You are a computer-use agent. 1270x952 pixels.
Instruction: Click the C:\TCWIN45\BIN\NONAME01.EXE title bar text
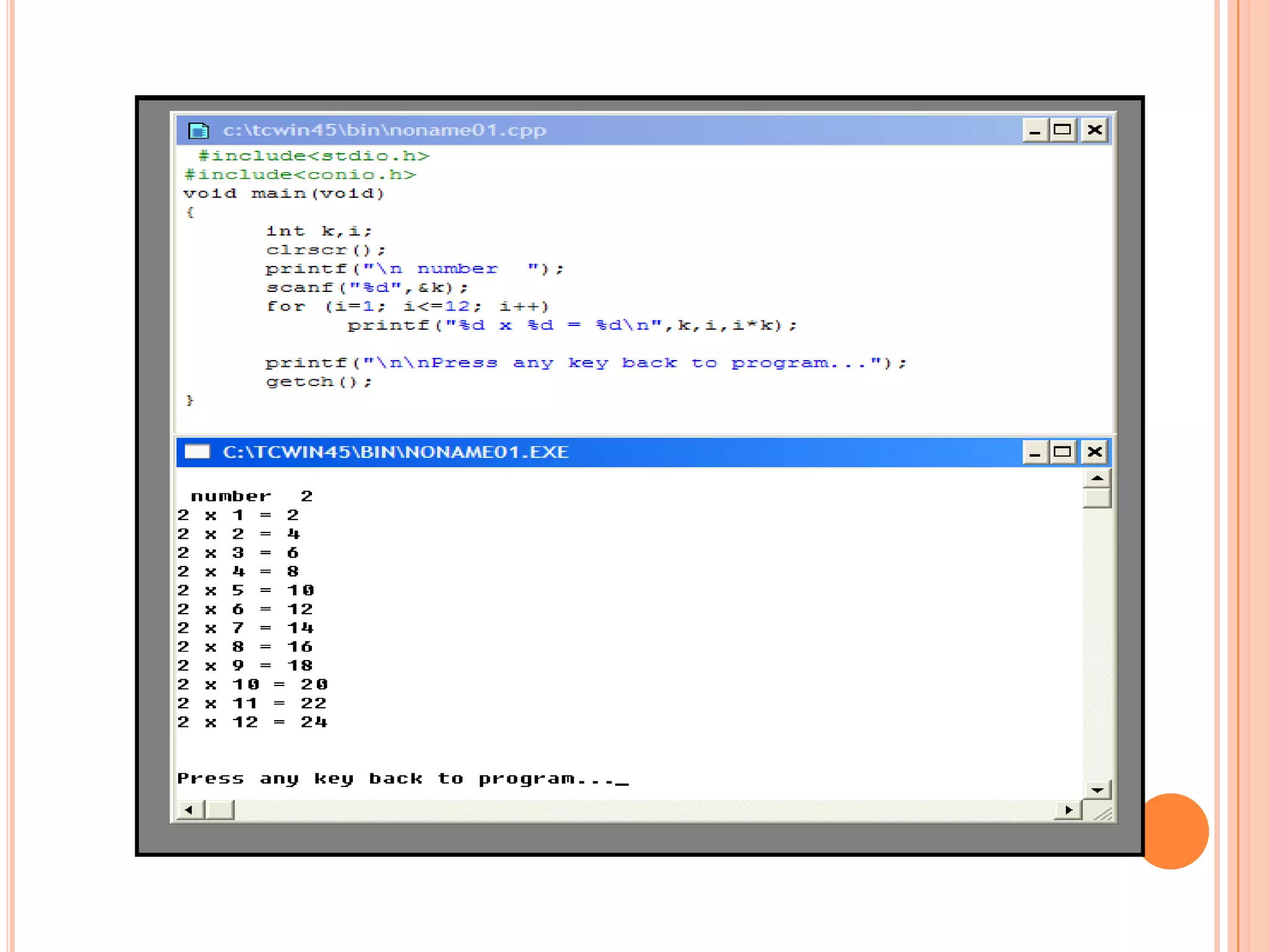[x=396, y=452]
